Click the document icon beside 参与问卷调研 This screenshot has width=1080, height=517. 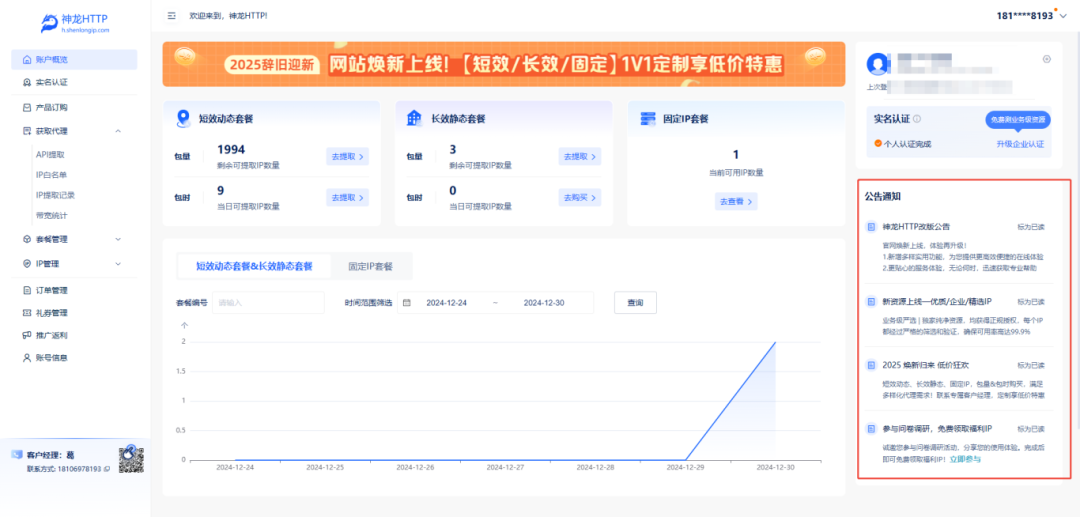[871, 429]
